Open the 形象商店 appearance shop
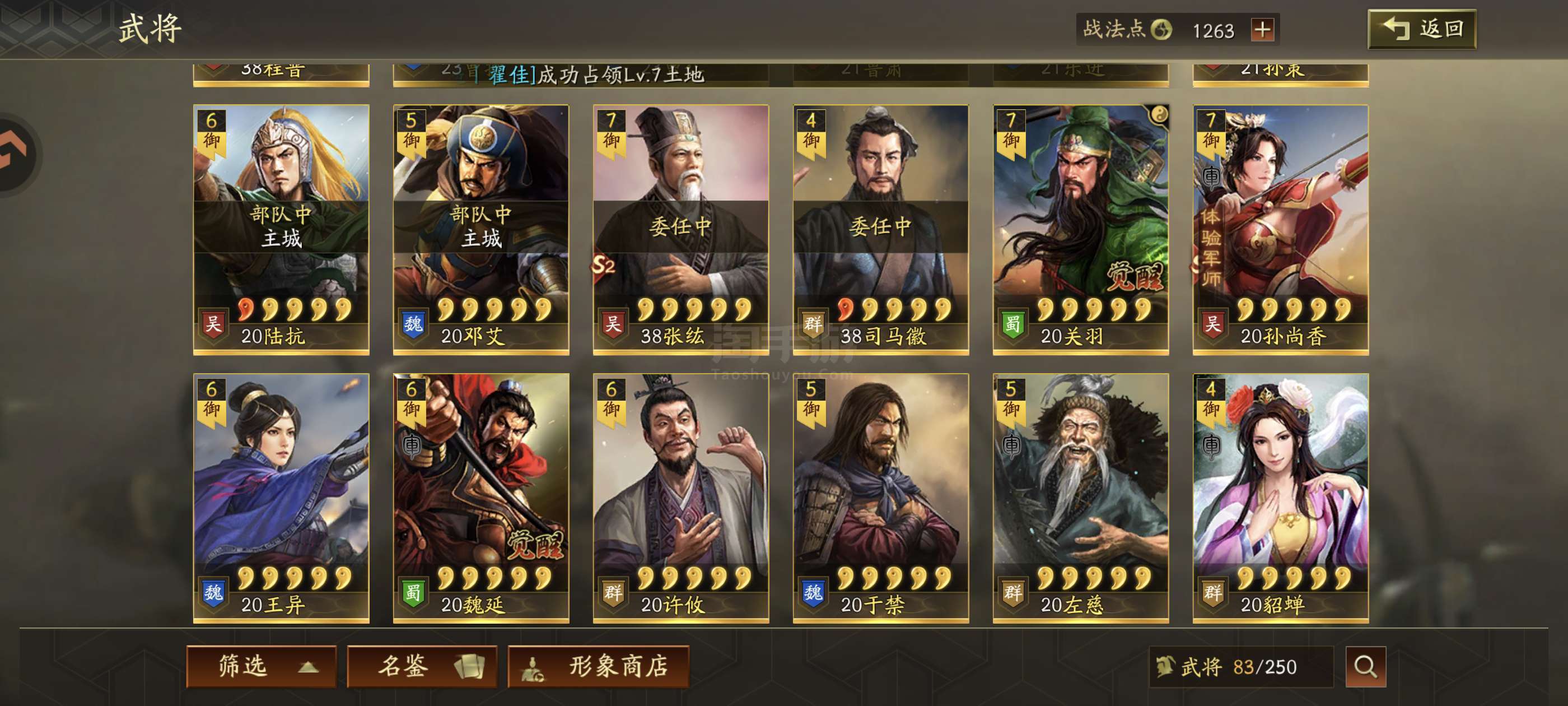This screenshot has width=1568, height=706. point(598,666)
